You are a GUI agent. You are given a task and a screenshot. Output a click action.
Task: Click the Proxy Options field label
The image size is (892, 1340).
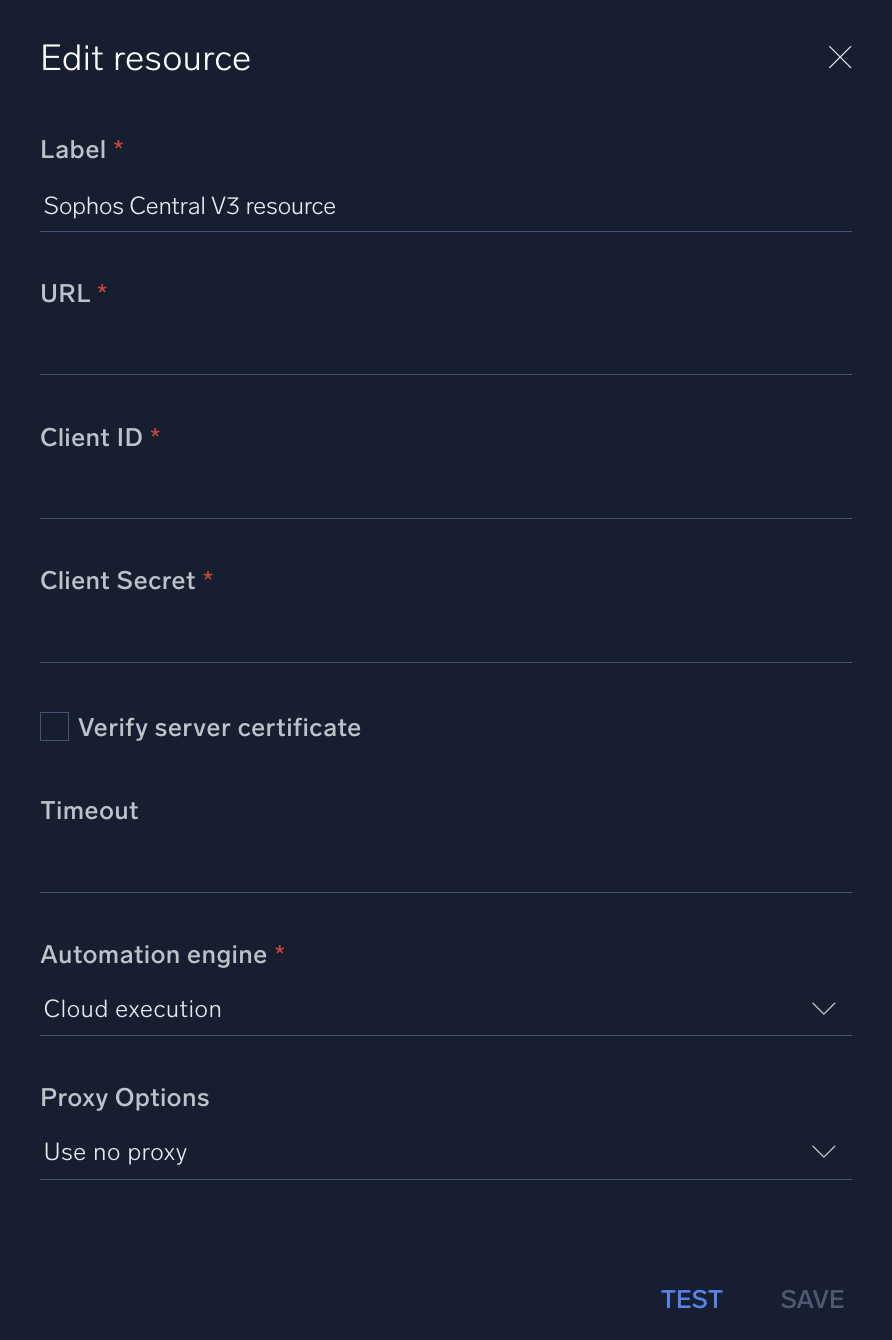(x=124, y=1097)
